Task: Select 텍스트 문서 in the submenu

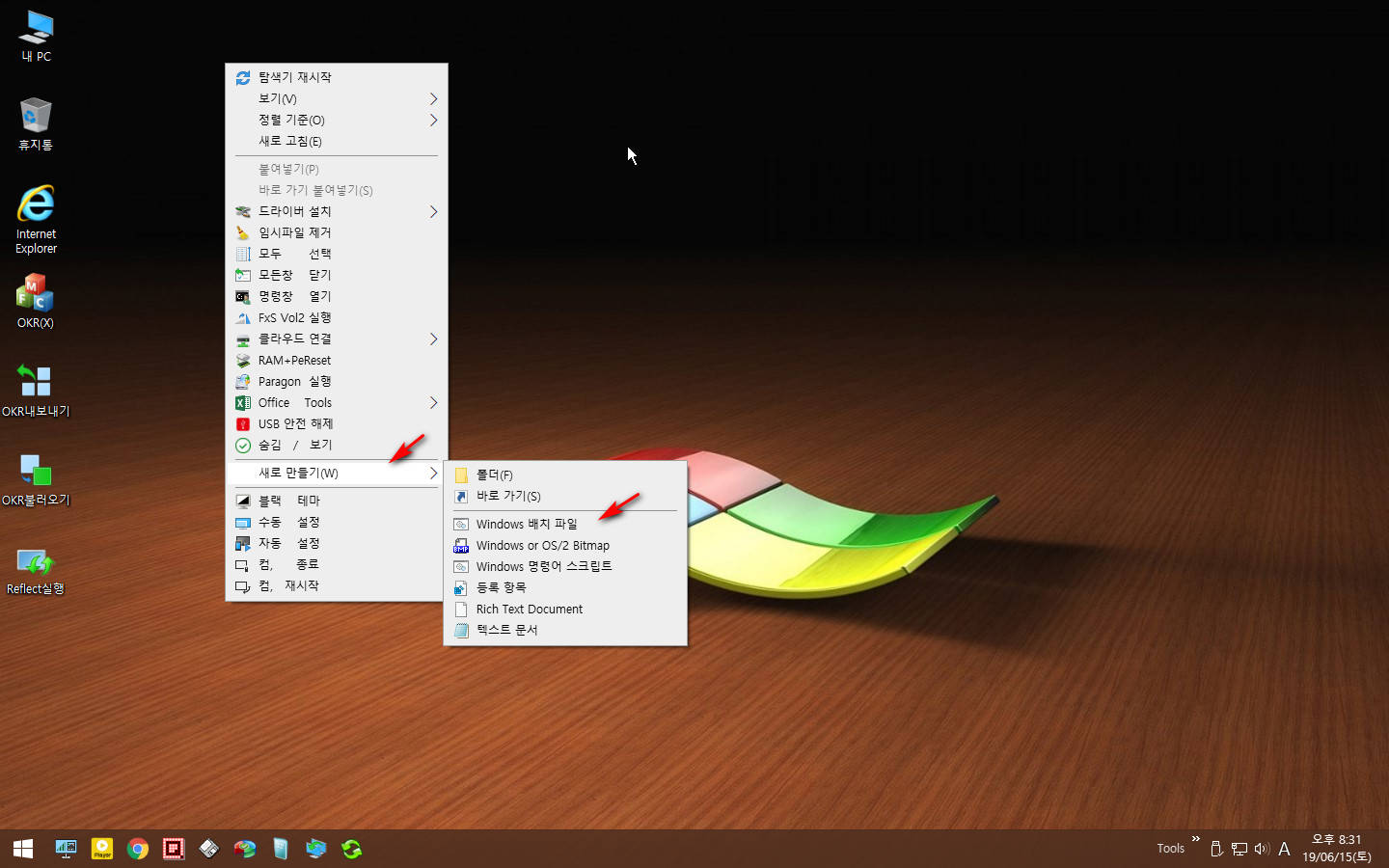Action: coord(565,630)
